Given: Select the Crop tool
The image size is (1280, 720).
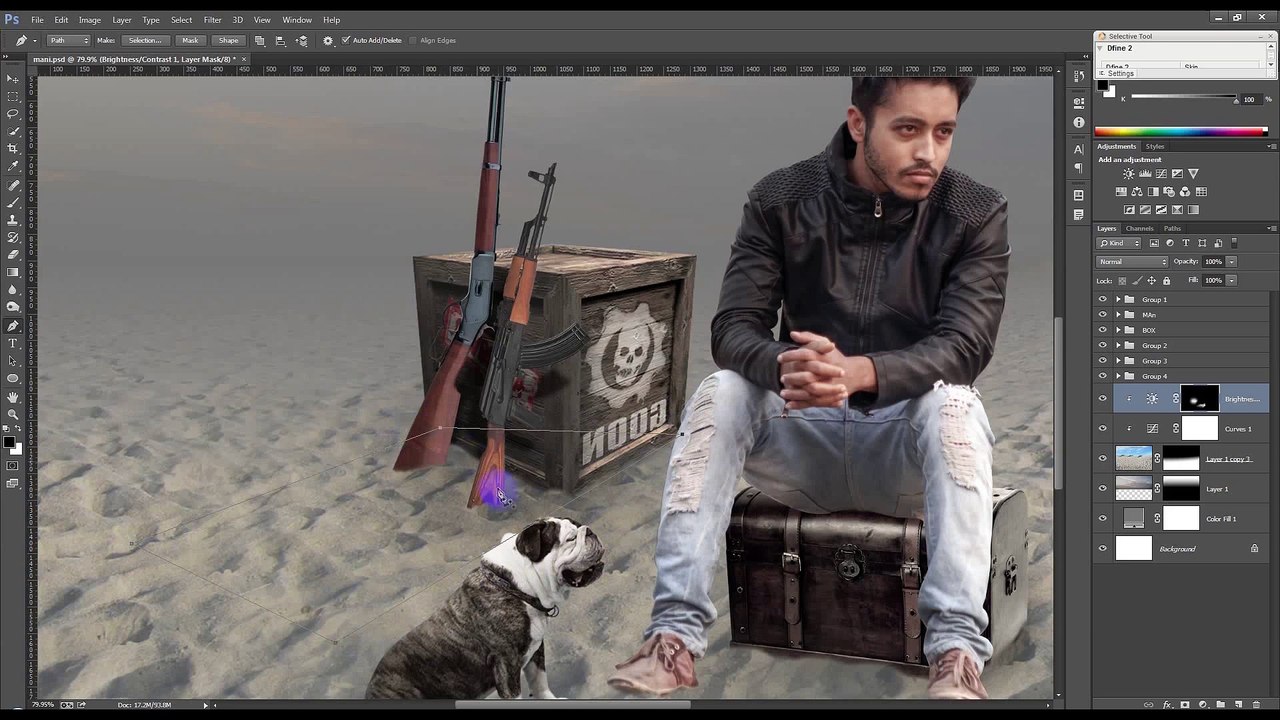Looking at the screenshot, I should click(13, 148).
